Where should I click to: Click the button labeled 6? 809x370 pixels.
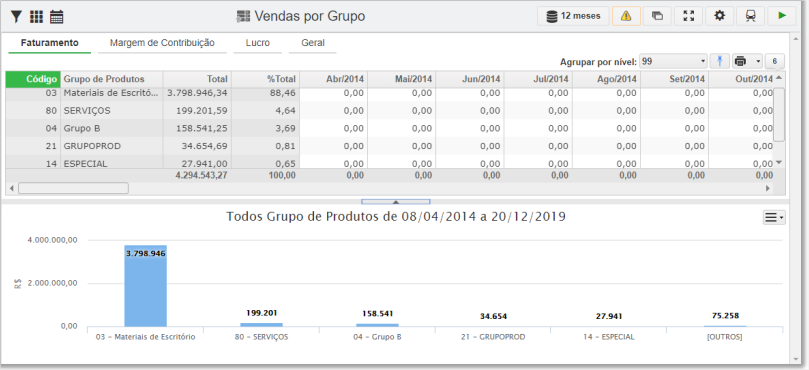[775, 61]
